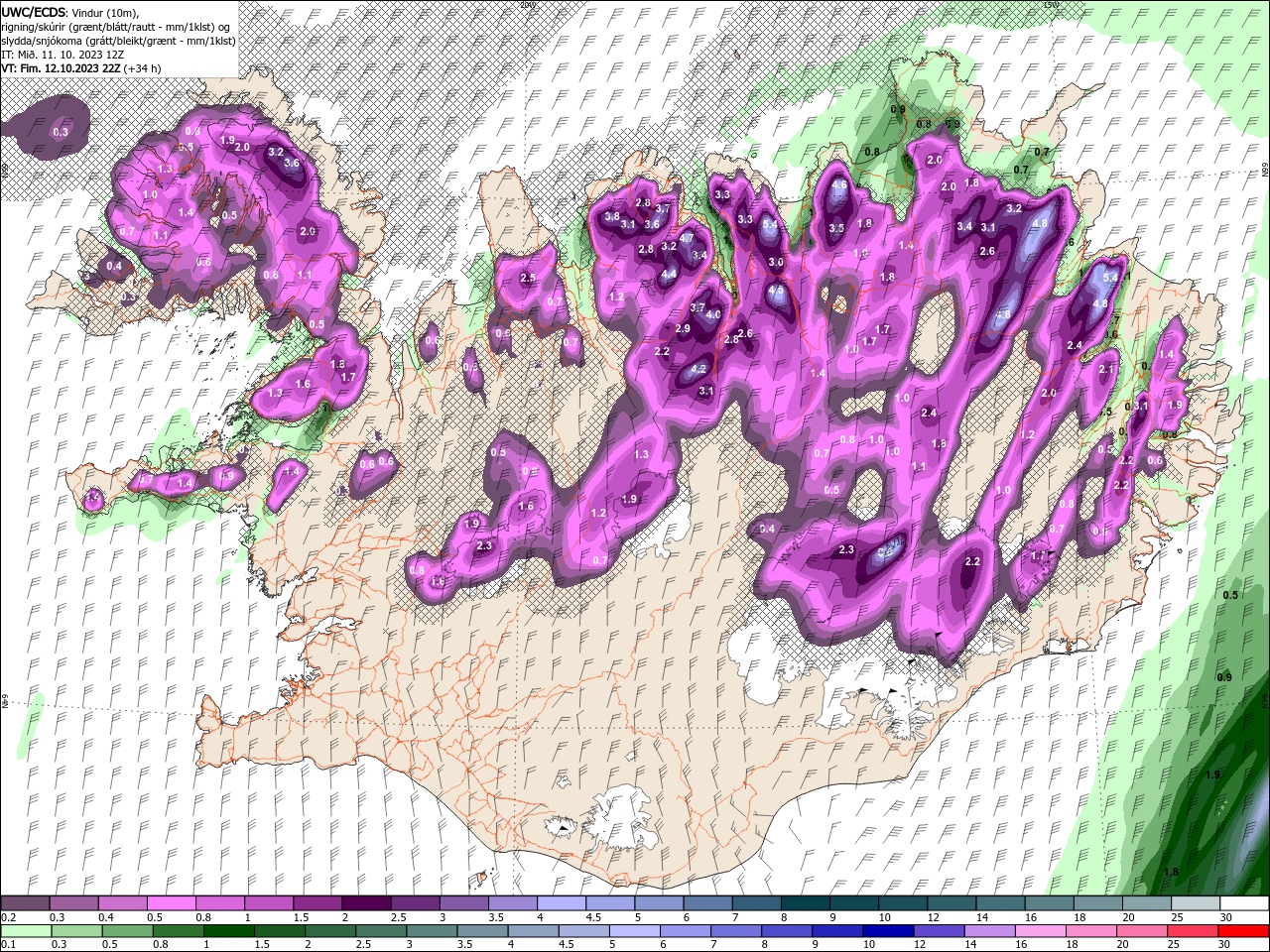
Task: Pick snow legend swatch between 0.2 and 0.3
Action: click(26, 903)
